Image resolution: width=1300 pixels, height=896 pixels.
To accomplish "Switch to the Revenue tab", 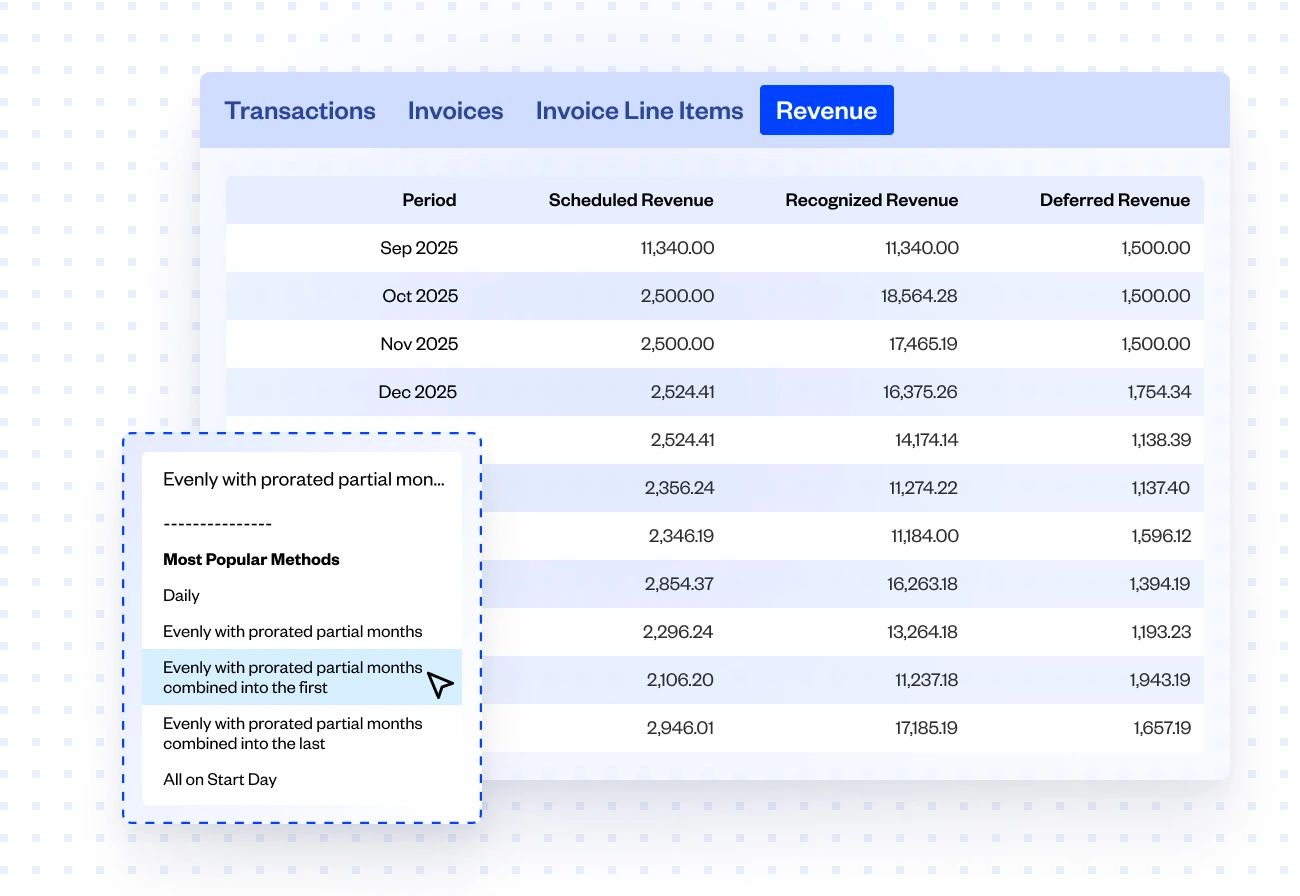I will (x=826, y=110).
